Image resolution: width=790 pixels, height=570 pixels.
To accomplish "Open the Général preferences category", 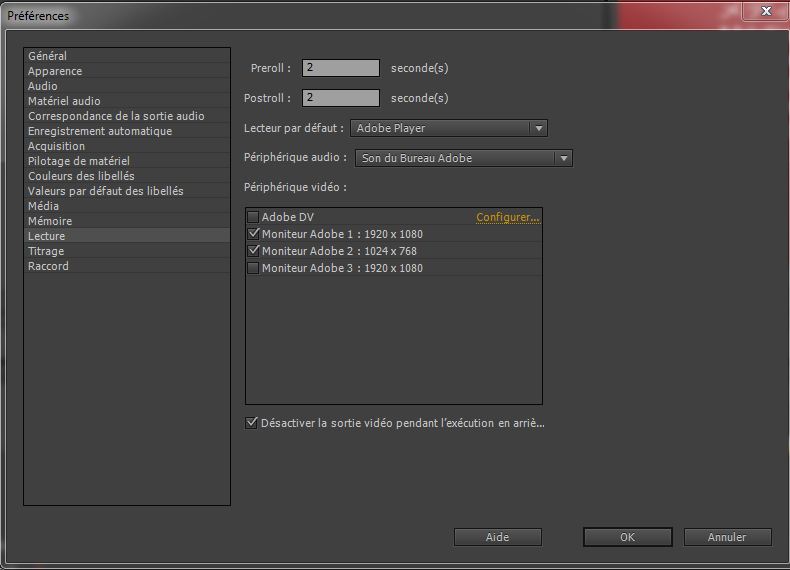I will pyautogui.click(x=126, y=55).
